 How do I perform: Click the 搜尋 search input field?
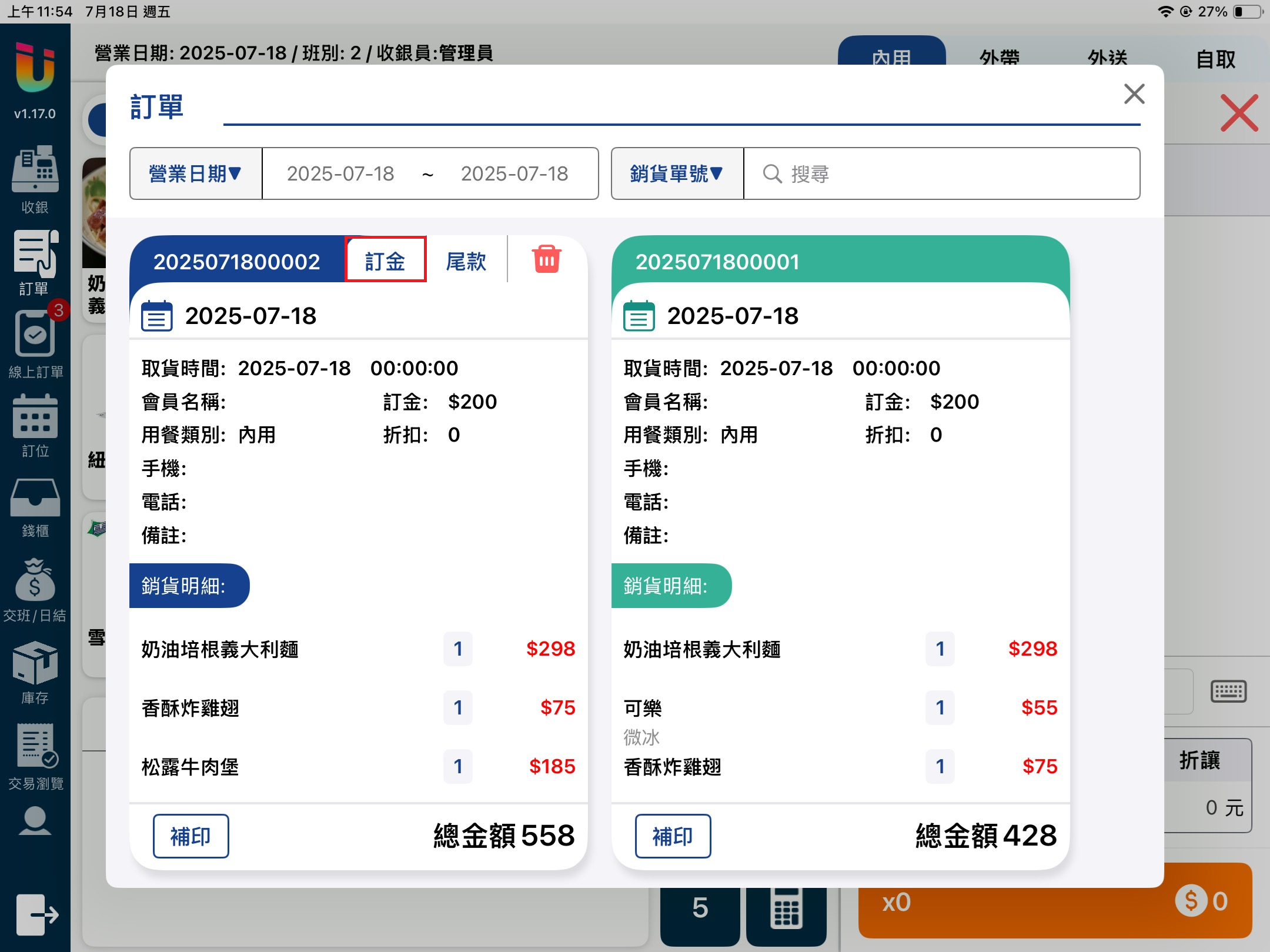tap(941, 173)
